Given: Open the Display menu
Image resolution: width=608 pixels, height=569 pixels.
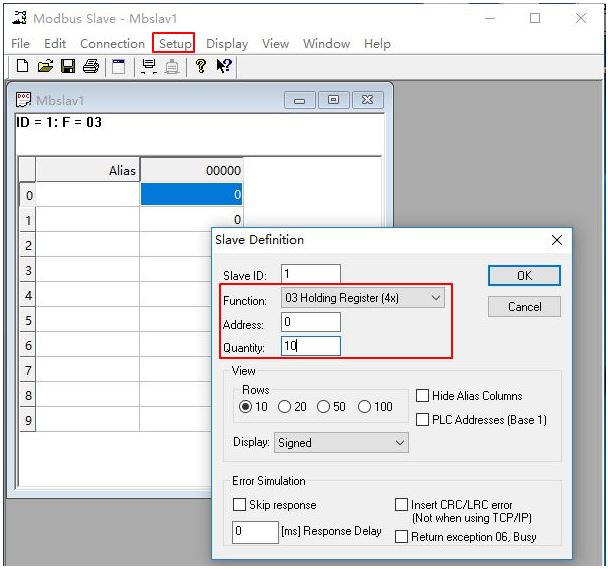Looking at the screenshot, I should pos(227,43).
